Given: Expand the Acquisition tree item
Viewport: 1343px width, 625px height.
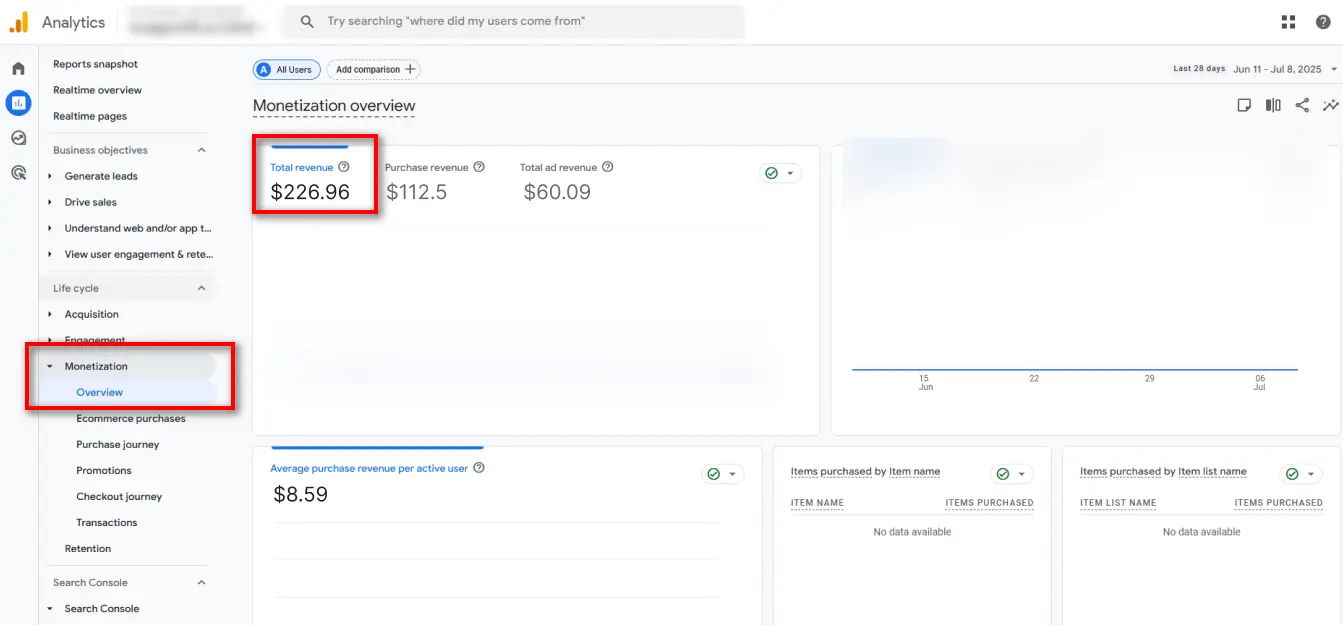Looking at the screenshot, I should point(50,314).
